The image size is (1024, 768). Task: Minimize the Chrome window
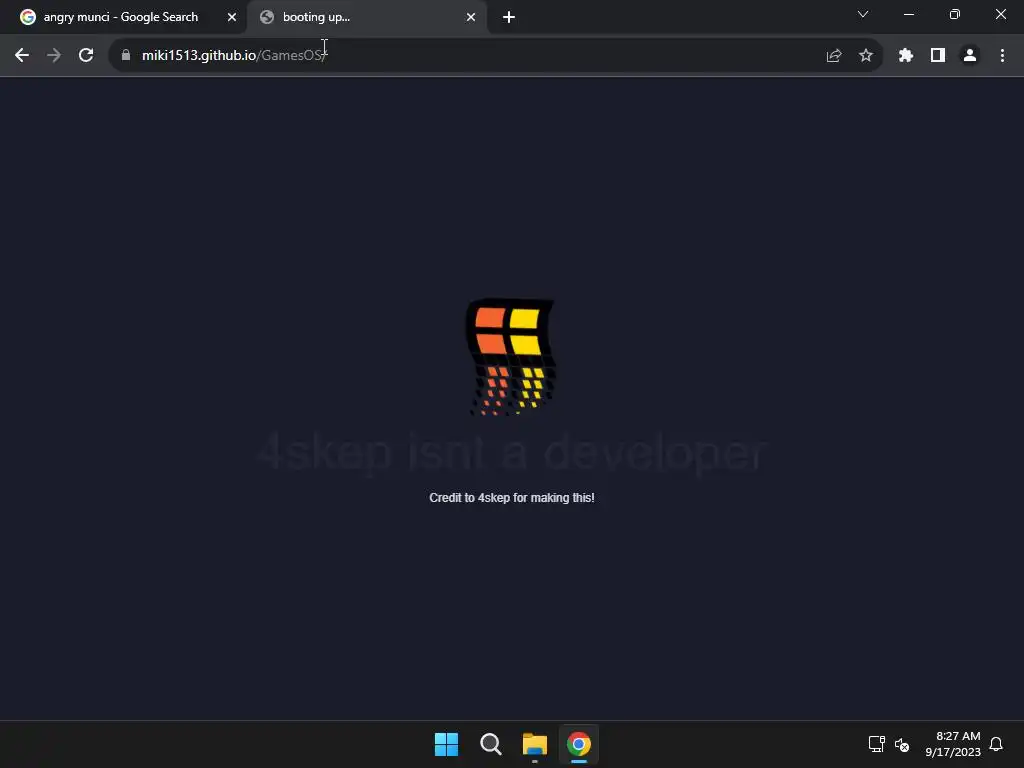pos(909,14)
